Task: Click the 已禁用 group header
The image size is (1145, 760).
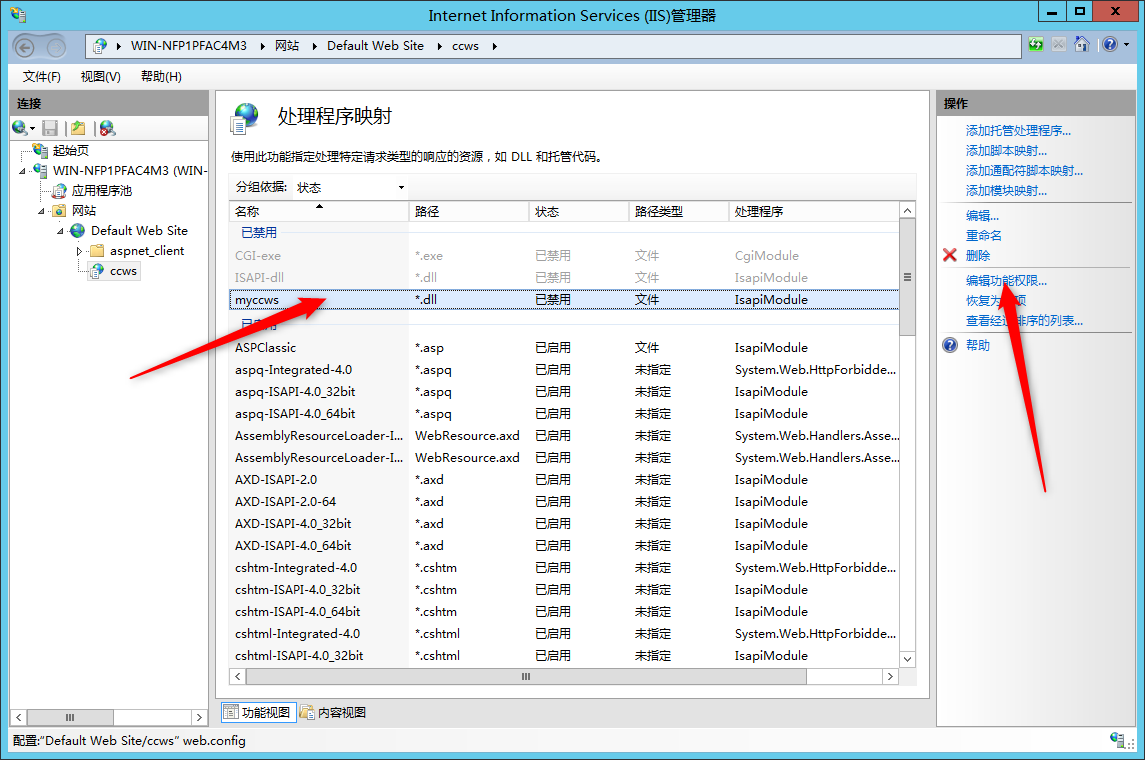Action: click(259, 233)
